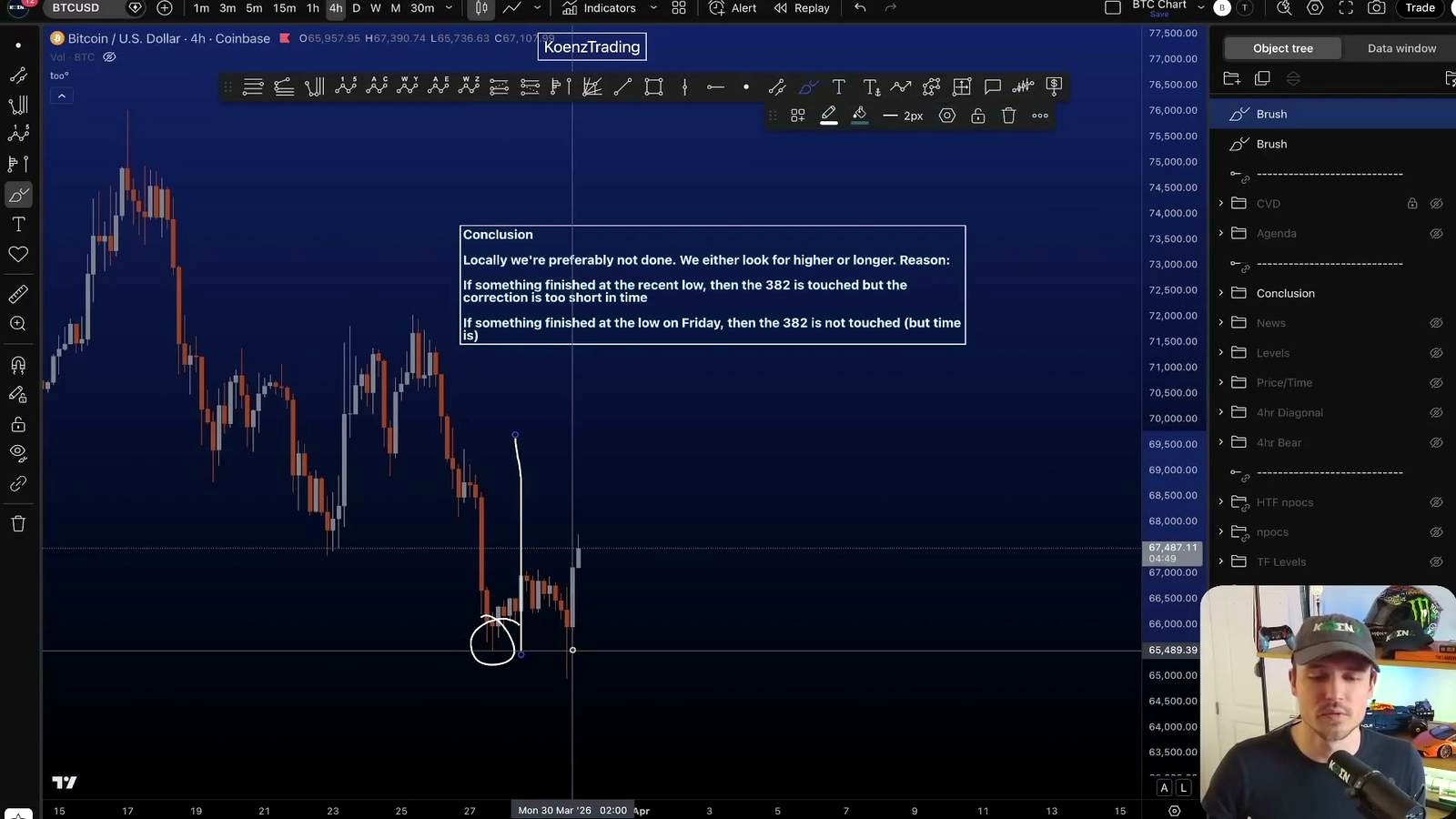Viewport: 1456px width, 819px height.
Task: Open BTC Chart layout dropdown arrow
Action: point(1200,8)
